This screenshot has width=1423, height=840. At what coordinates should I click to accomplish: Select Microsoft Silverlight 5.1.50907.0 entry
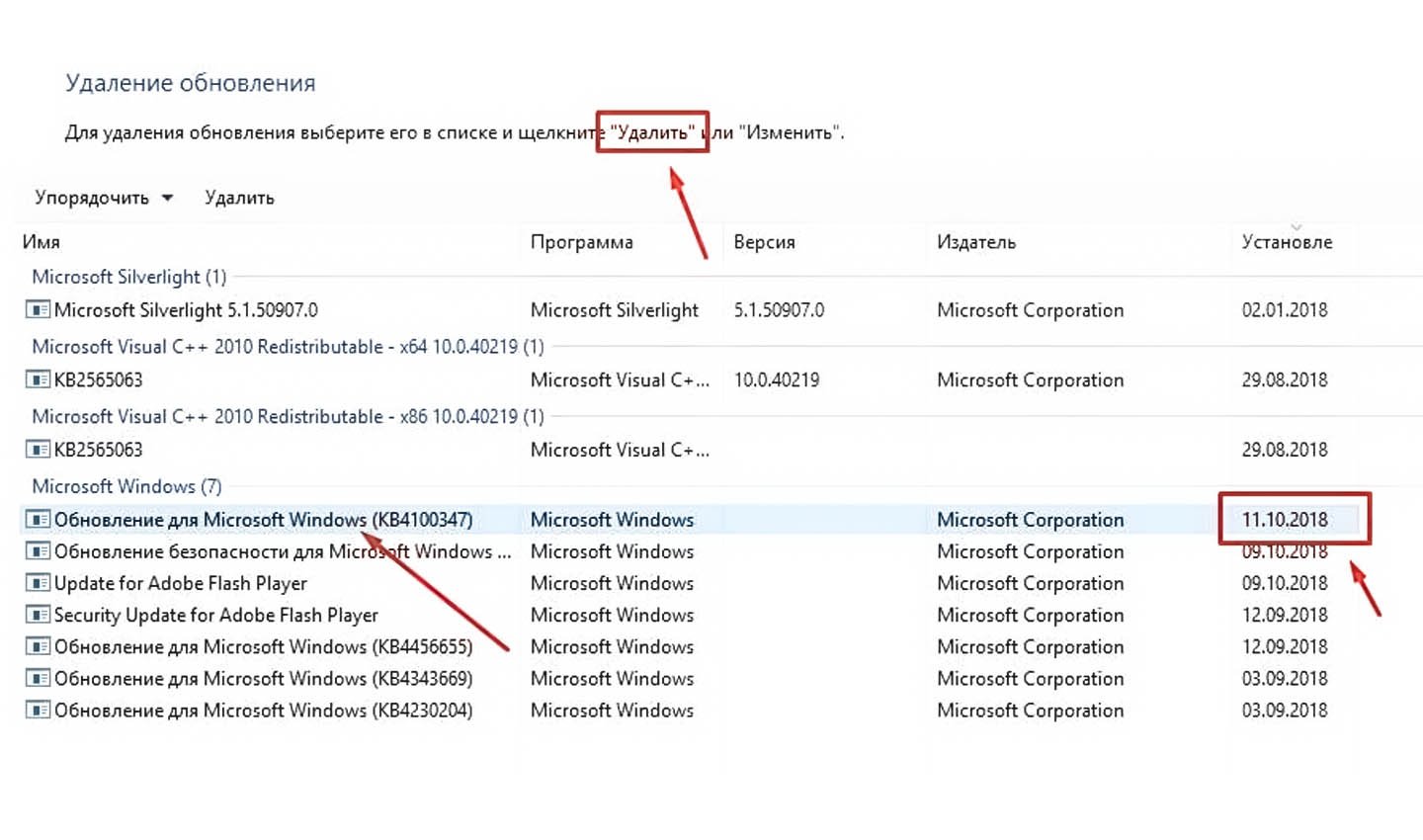[186, 310]
